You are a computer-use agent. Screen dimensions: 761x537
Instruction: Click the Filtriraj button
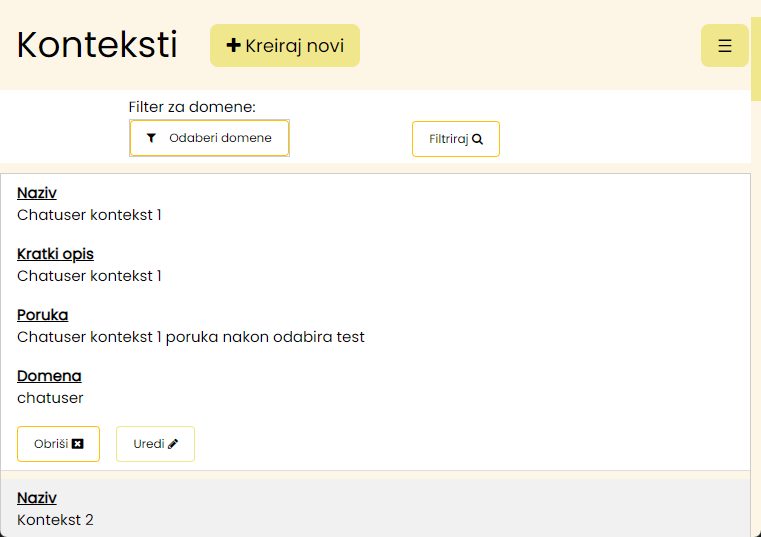456,139
